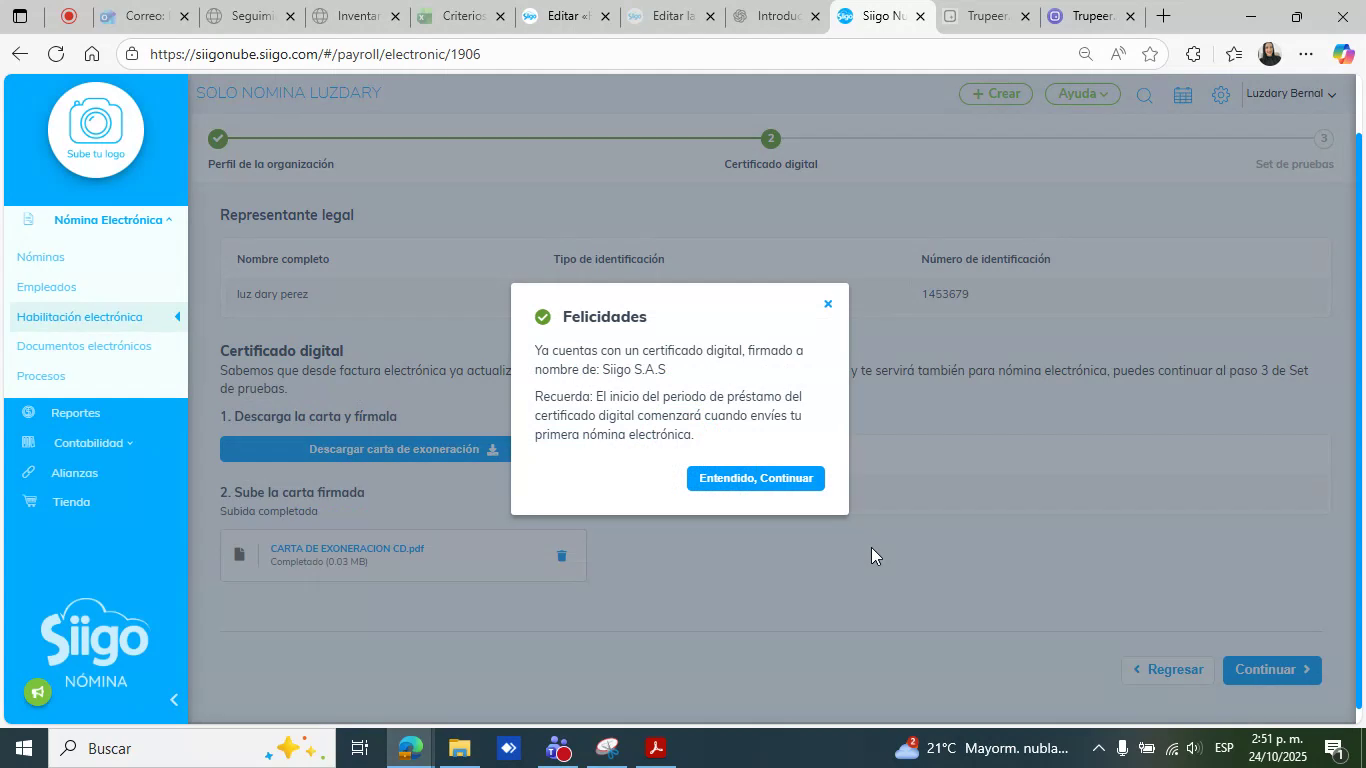The image size is (1366, 768).
Task: Open Task View on taskbar
Action: click(x=360, y=748)
